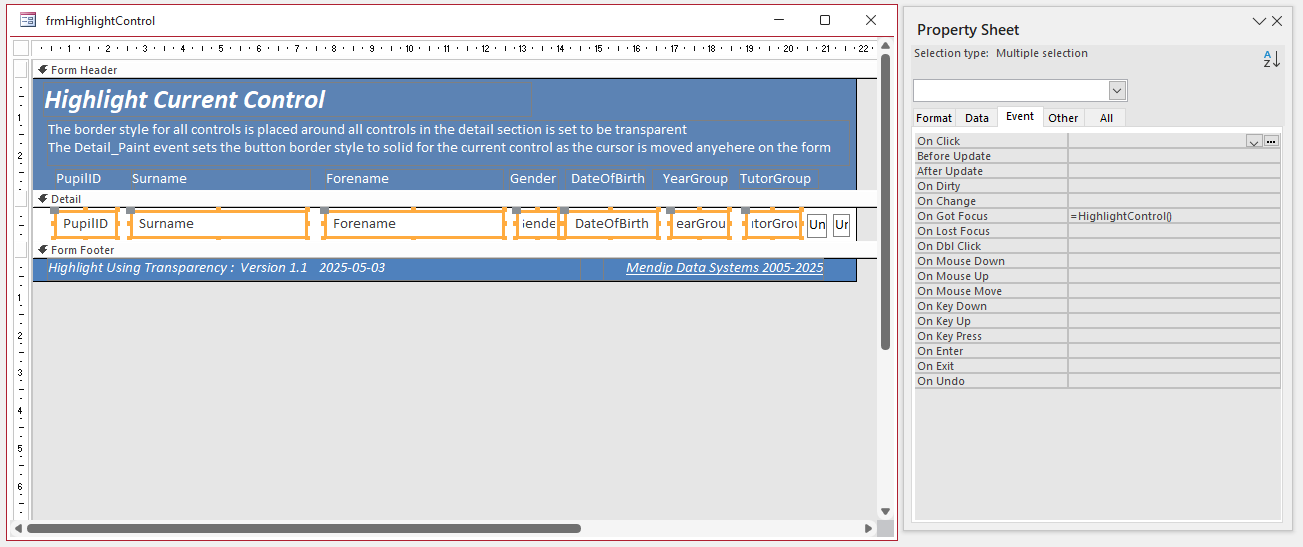The width and height of the screenshot is (1303, 547).
Task: Click the horizontal scrollbar right arrow
Action: click(868, 528)
